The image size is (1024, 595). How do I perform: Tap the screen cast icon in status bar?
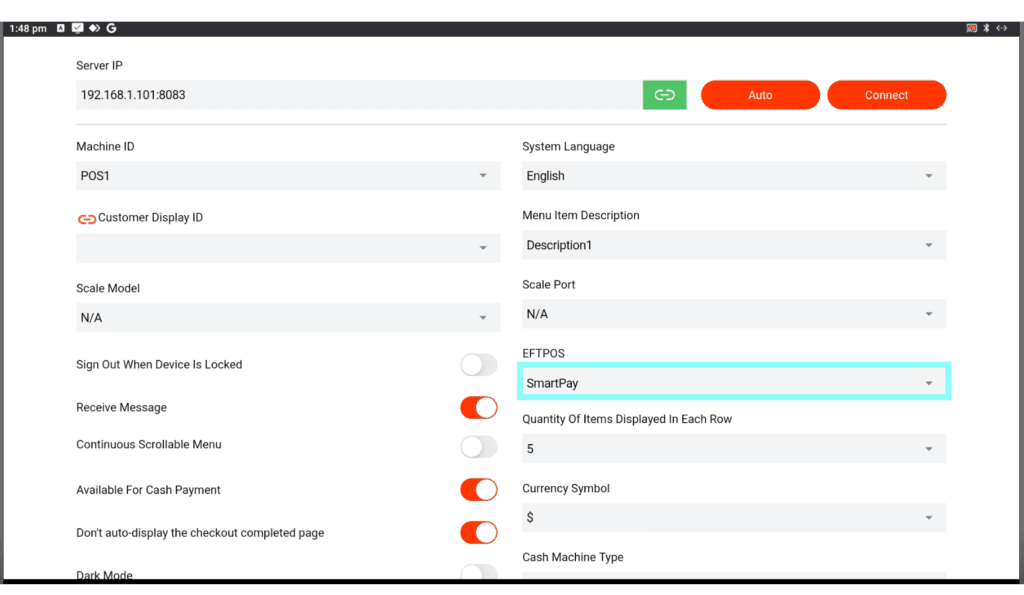click(x=971, y=28)
